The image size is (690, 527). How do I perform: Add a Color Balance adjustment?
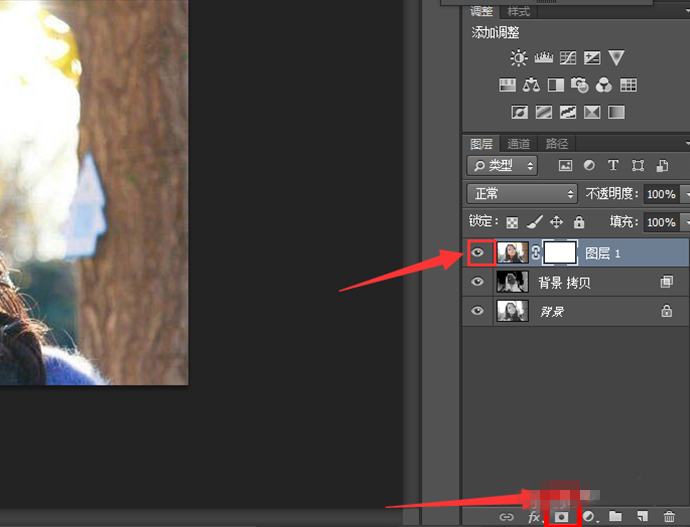click(531, 85)
